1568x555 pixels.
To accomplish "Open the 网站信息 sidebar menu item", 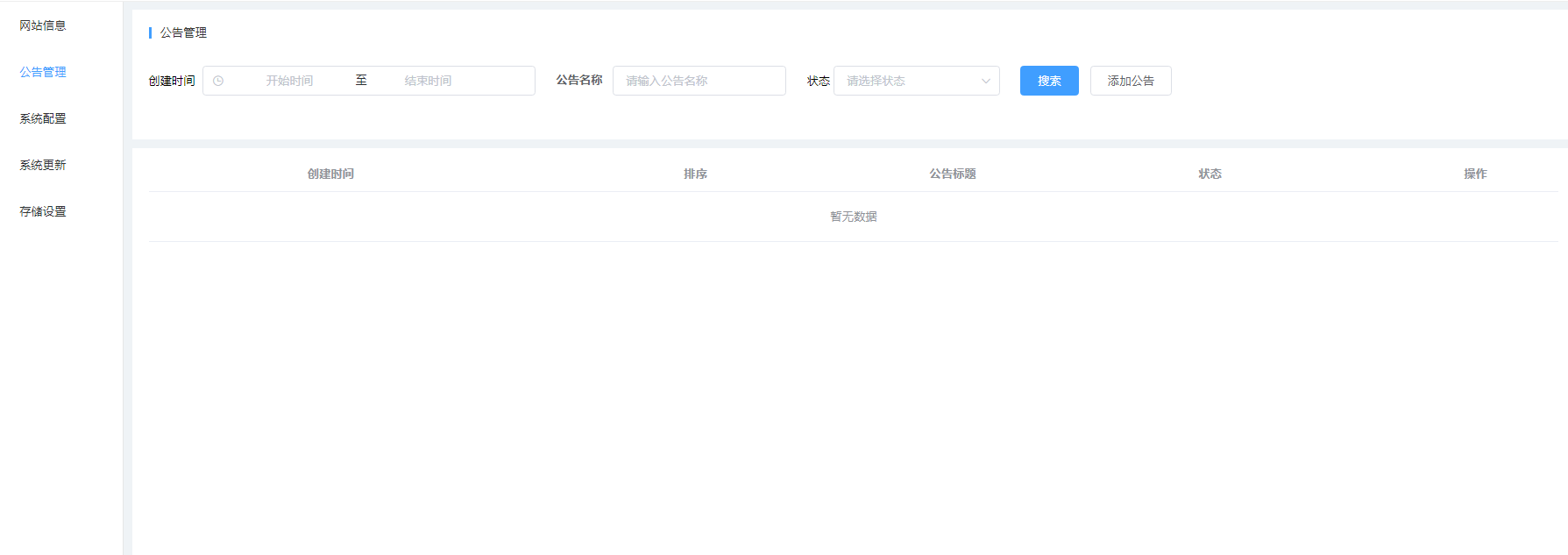I will click(x=43, y=25).
